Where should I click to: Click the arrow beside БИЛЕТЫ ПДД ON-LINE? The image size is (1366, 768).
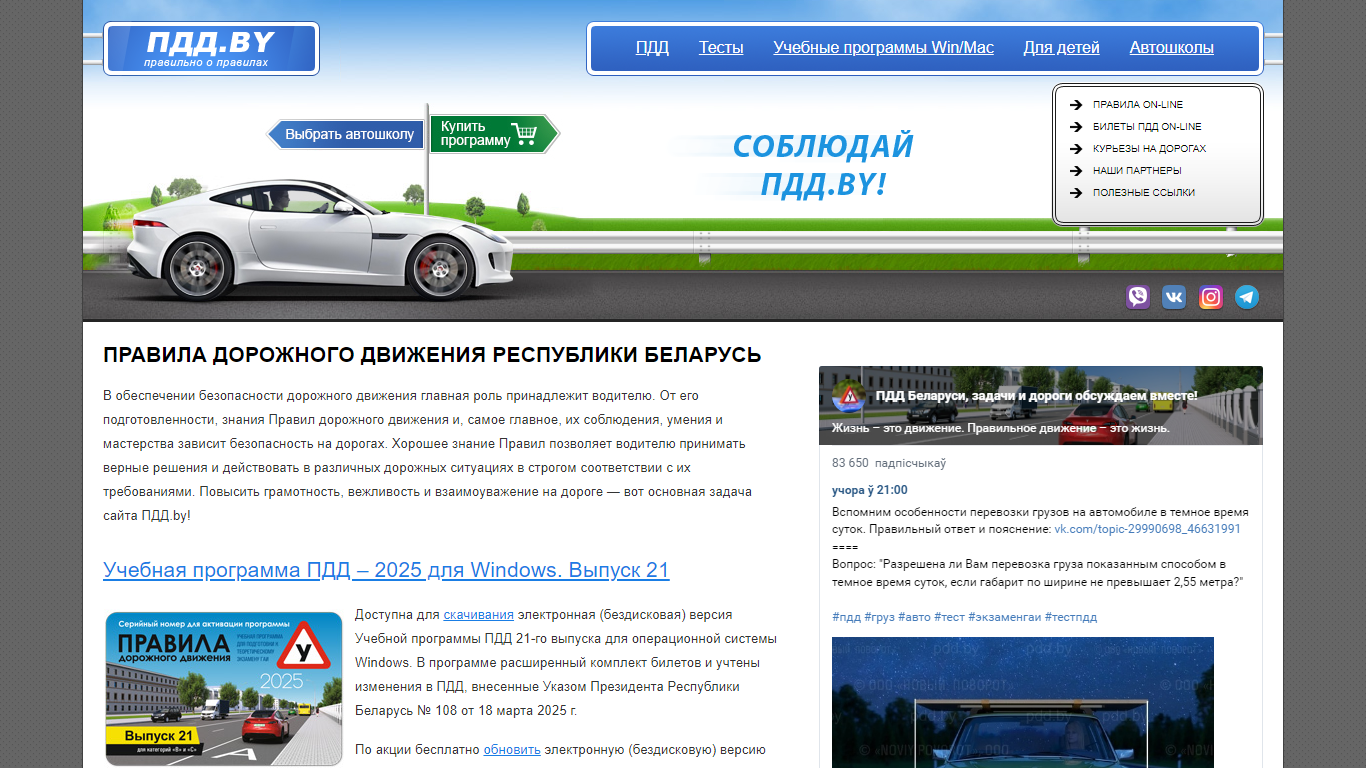tap(1076, 127)
